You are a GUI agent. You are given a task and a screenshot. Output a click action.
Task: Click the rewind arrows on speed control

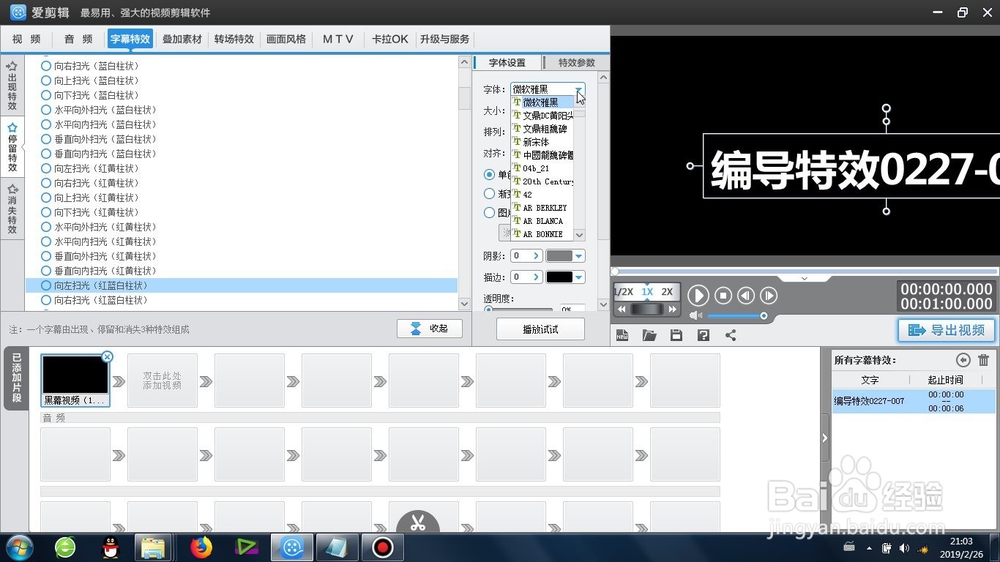[x=622, y=309]
